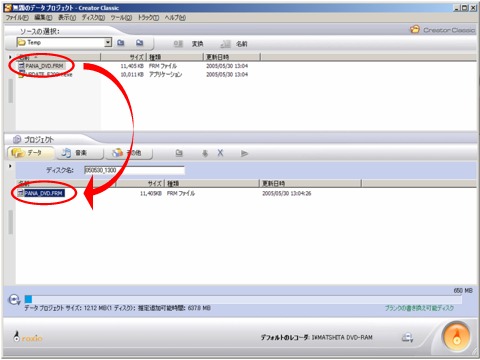Viewport: 480px width, 360px height.
Task: Click the disc size selector icon left of bar
Action: pos(14,300)
